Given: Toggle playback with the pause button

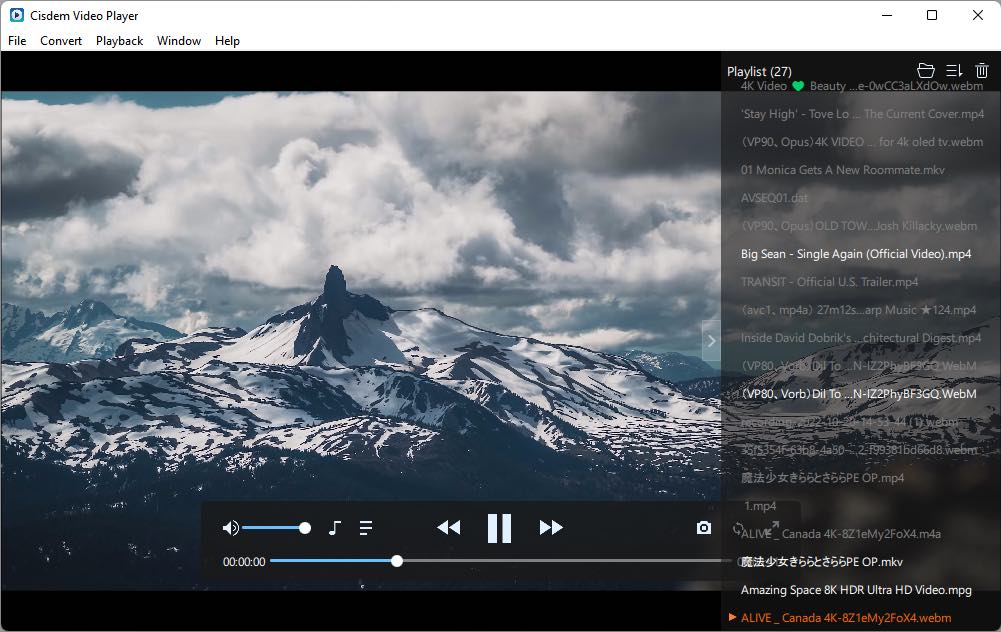Looking at the screenshot, I should [x=499, y=527].
